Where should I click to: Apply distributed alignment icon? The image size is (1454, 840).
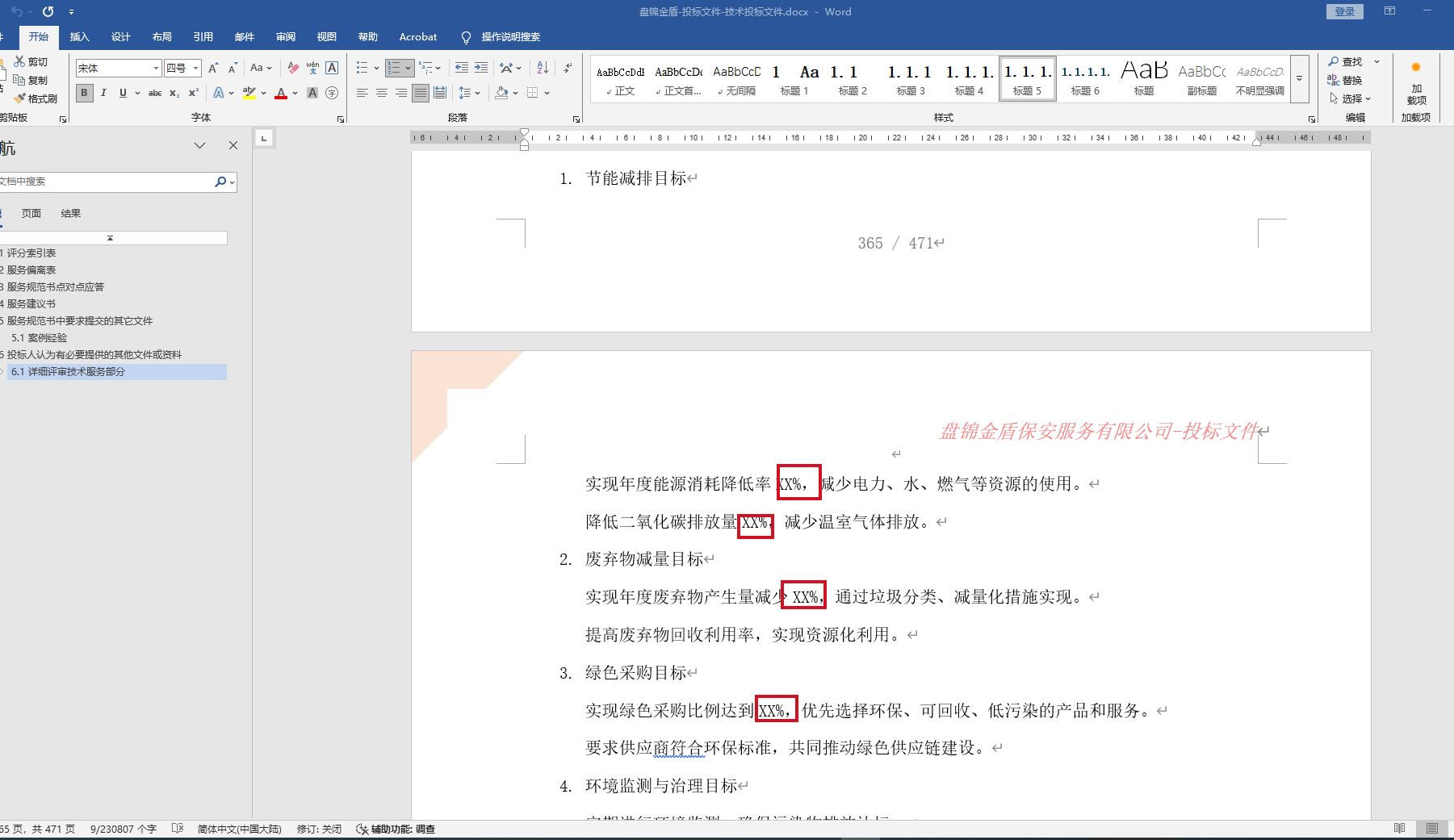[440, 94]
